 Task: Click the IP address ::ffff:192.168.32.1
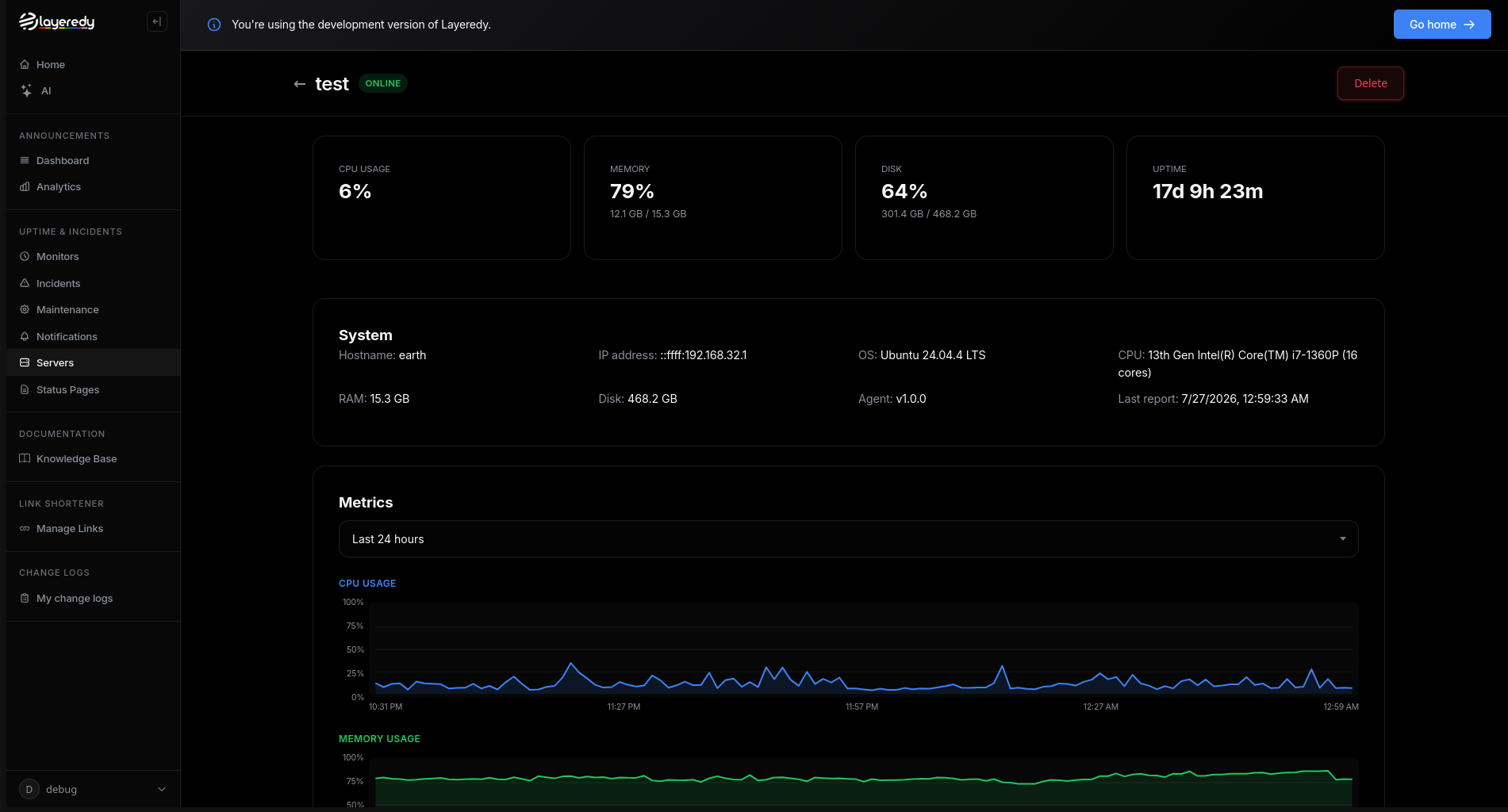704,355
